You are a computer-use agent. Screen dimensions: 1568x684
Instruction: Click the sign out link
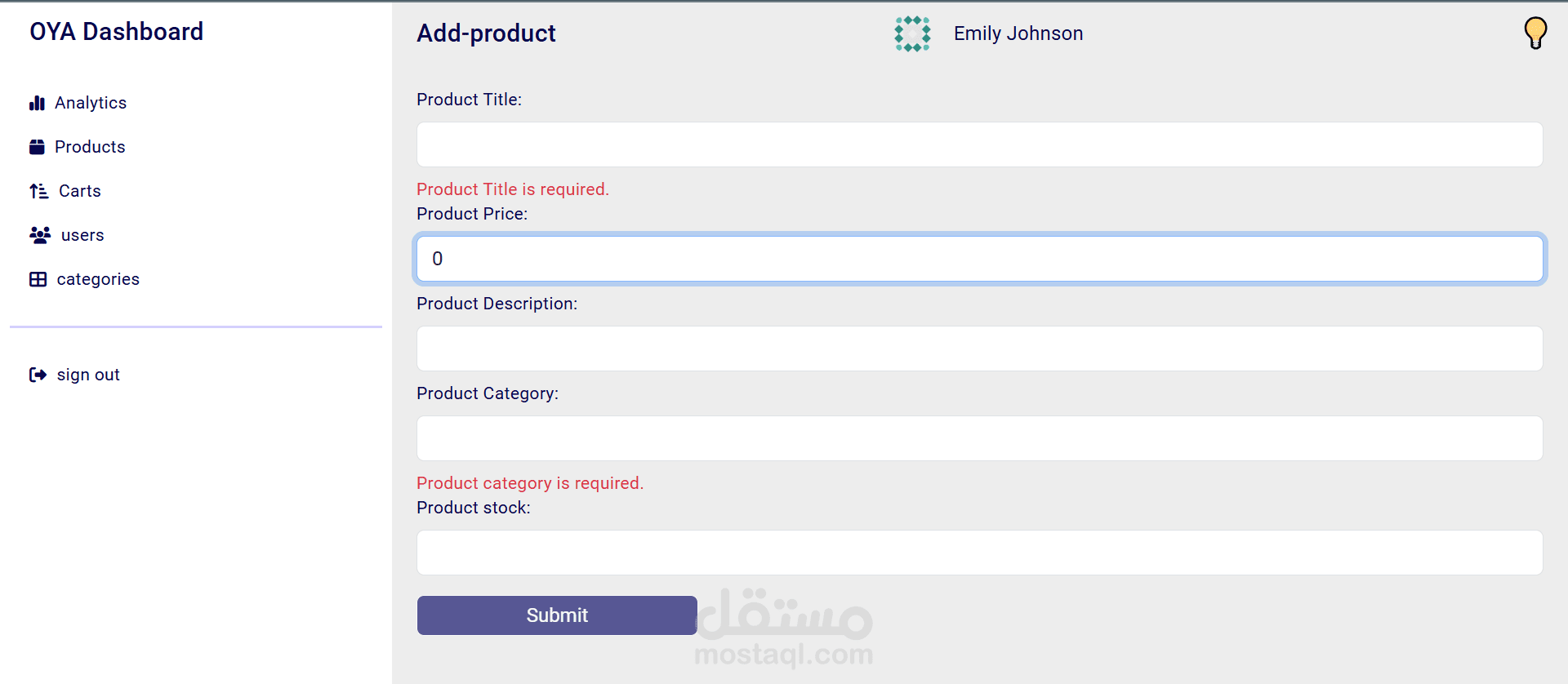tap(88, 375)
